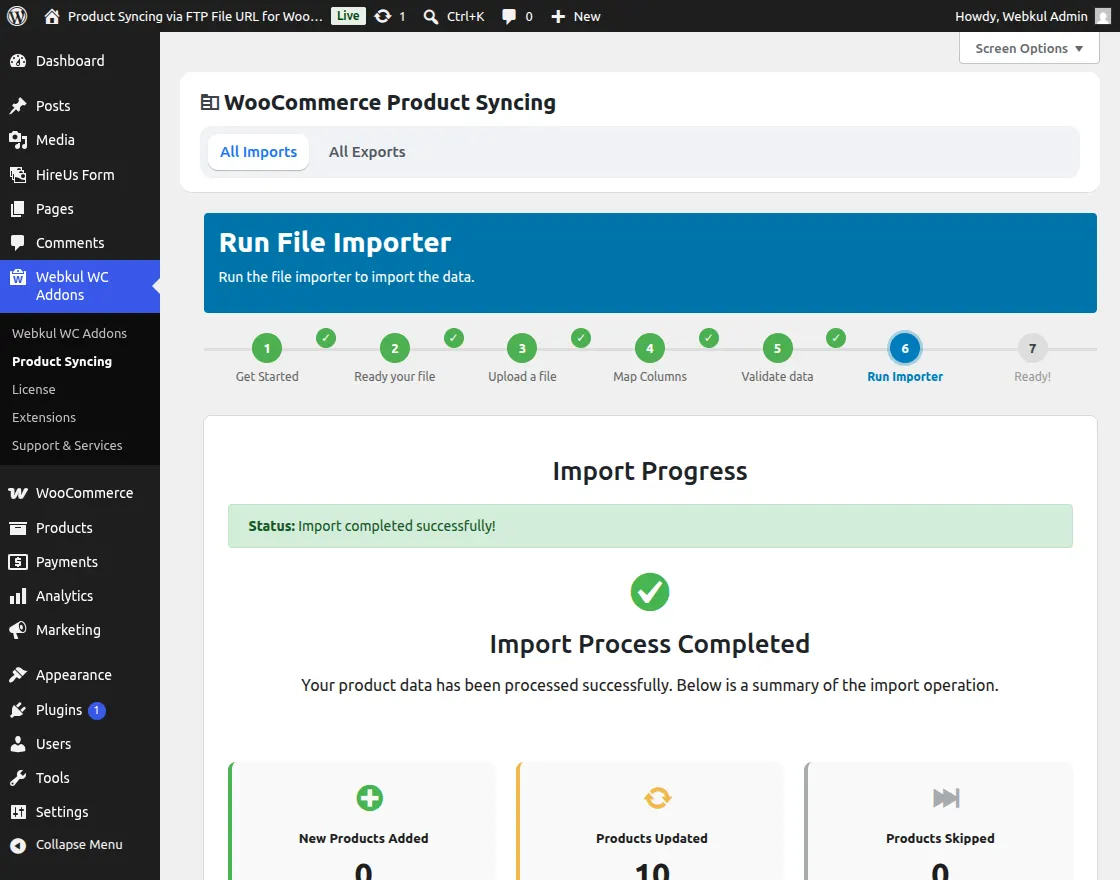Click the site title in admin bar

pos(195,16)
